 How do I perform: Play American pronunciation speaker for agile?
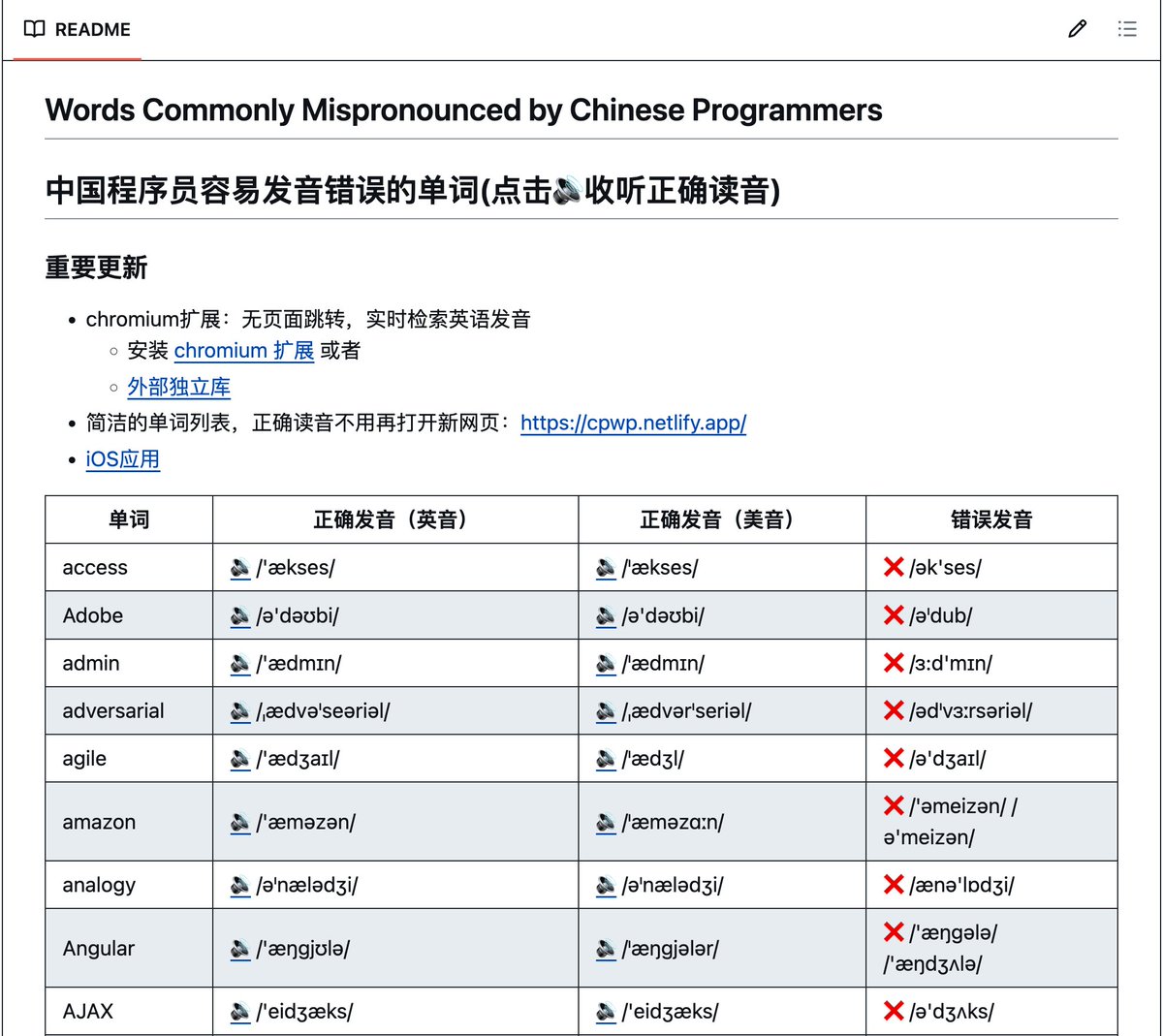(606, 759)
